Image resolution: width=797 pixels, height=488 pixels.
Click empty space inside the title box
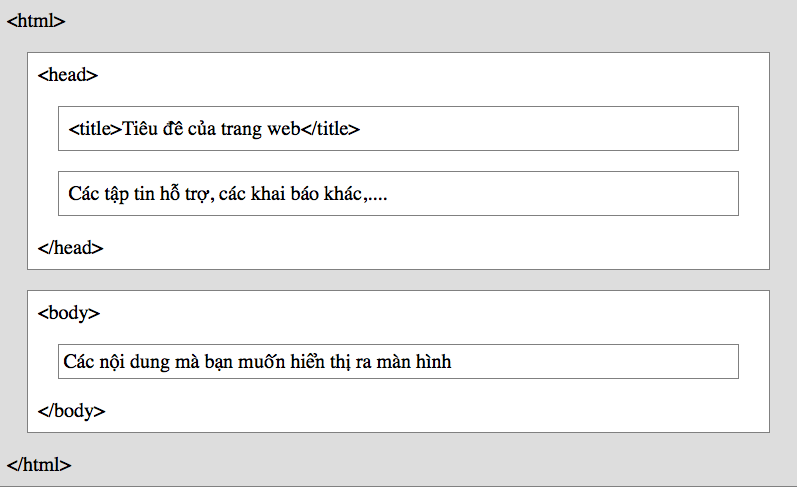click(x=549, y=129)
